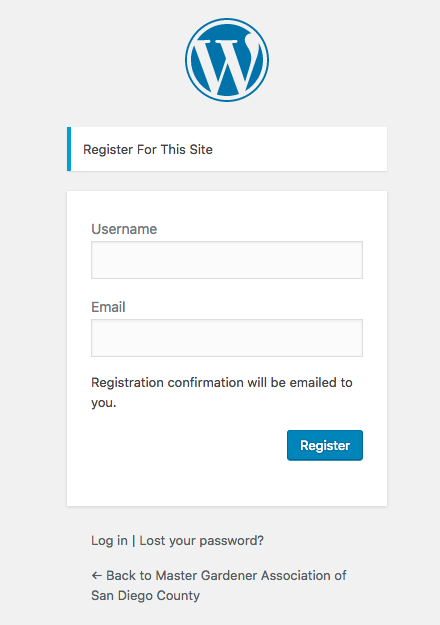Go back to Master Gardener Association site
Screen dimensions: 440x625
(219, 585)
